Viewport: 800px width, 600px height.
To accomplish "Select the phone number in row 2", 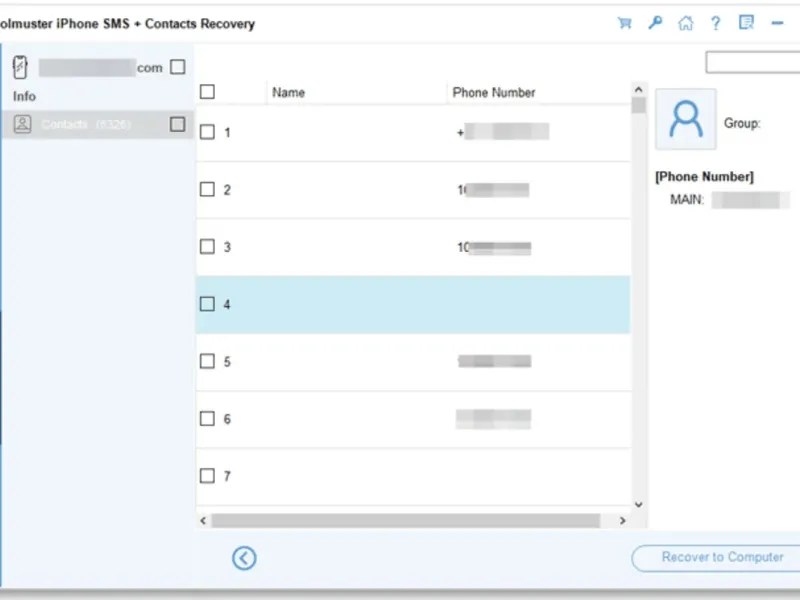I will (x=493, y=190).
